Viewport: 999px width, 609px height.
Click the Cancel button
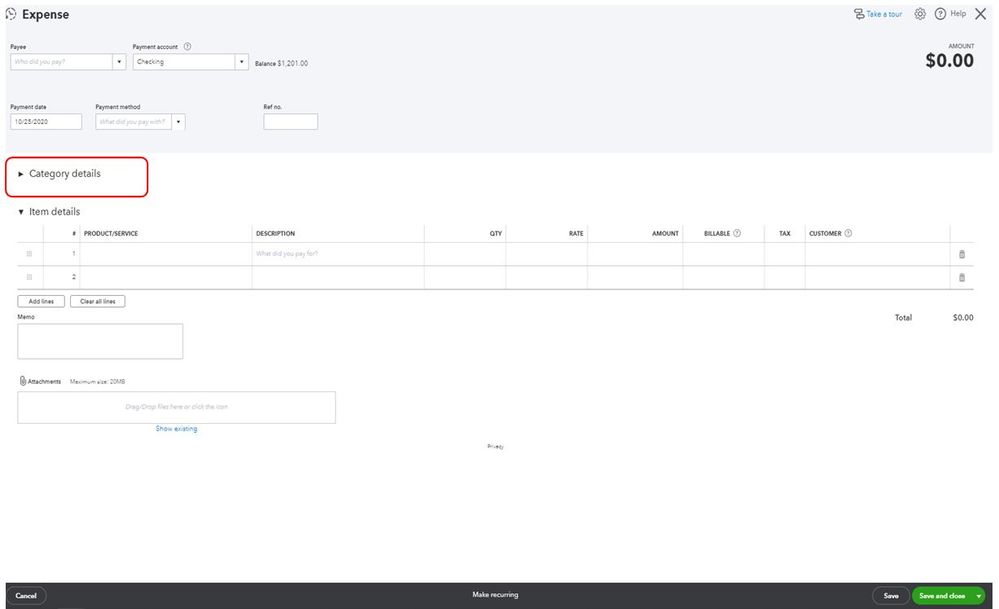(26, 596)
